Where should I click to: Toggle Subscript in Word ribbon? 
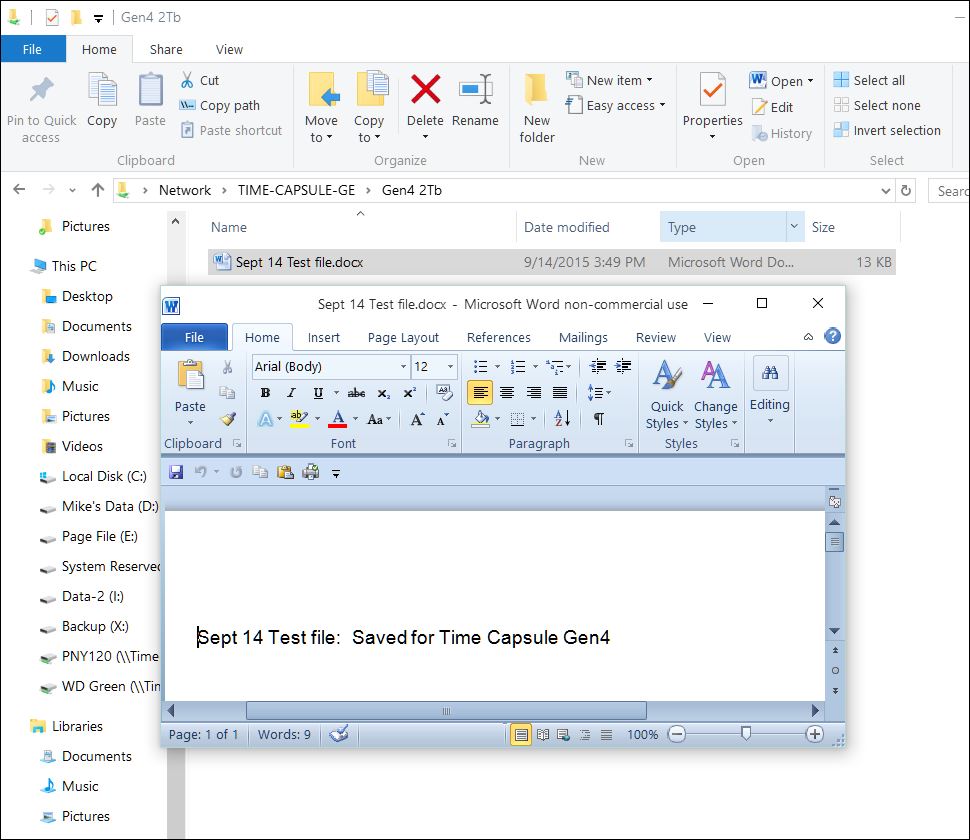coord(384,393)
